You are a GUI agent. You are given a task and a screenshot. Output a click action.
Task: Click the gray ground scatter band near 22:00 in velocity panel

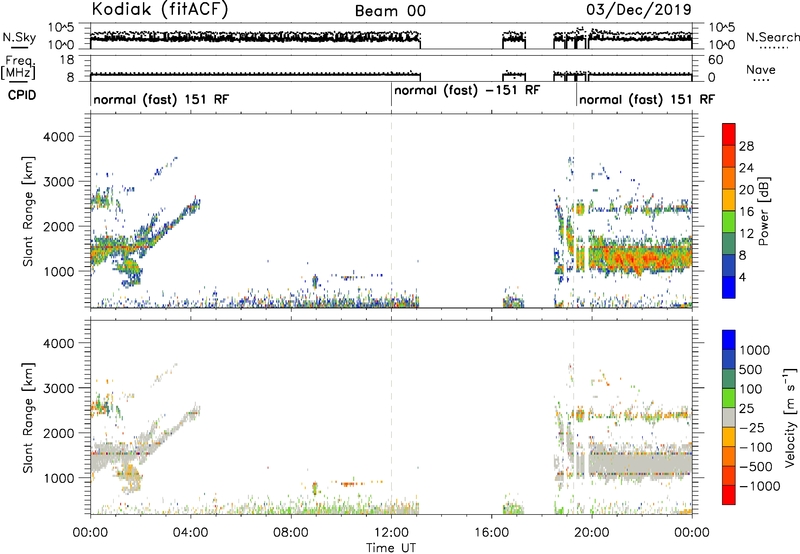coord(642,464)
